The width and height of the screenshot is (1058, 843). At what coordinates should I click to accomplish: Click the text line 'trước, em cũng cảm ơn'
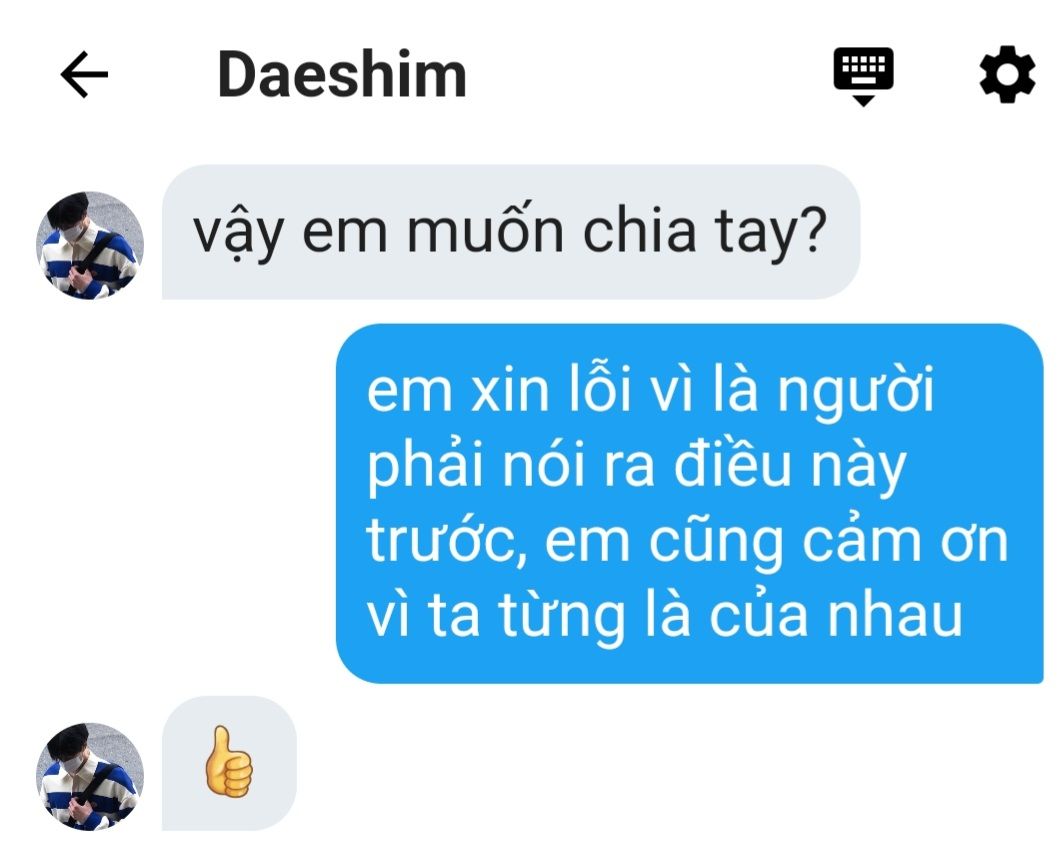coord(688,541)
